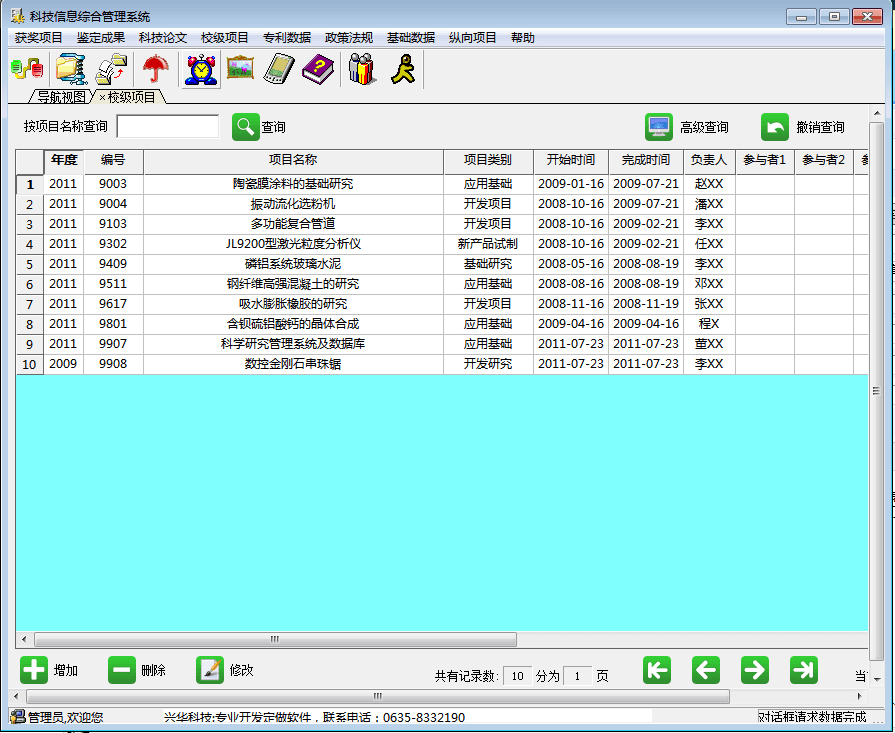Open the 专利数据 menu

pos(287,38)
